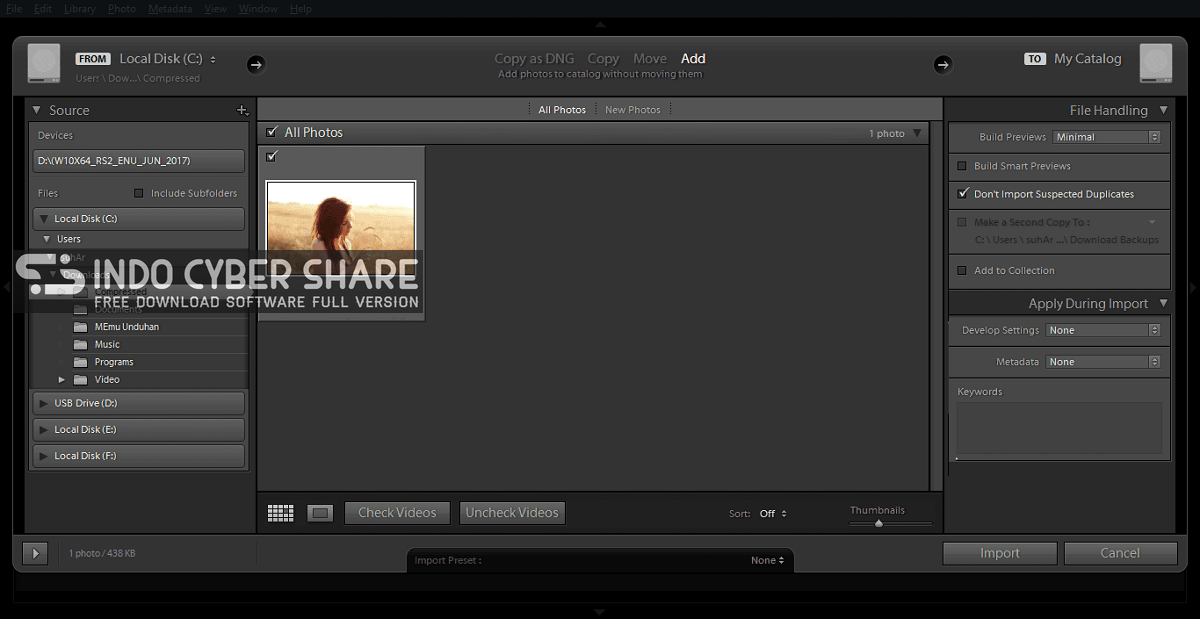Click the MEmu Unduhan folder icon
Screen dimensions: 1200x619
click(80, 327)
